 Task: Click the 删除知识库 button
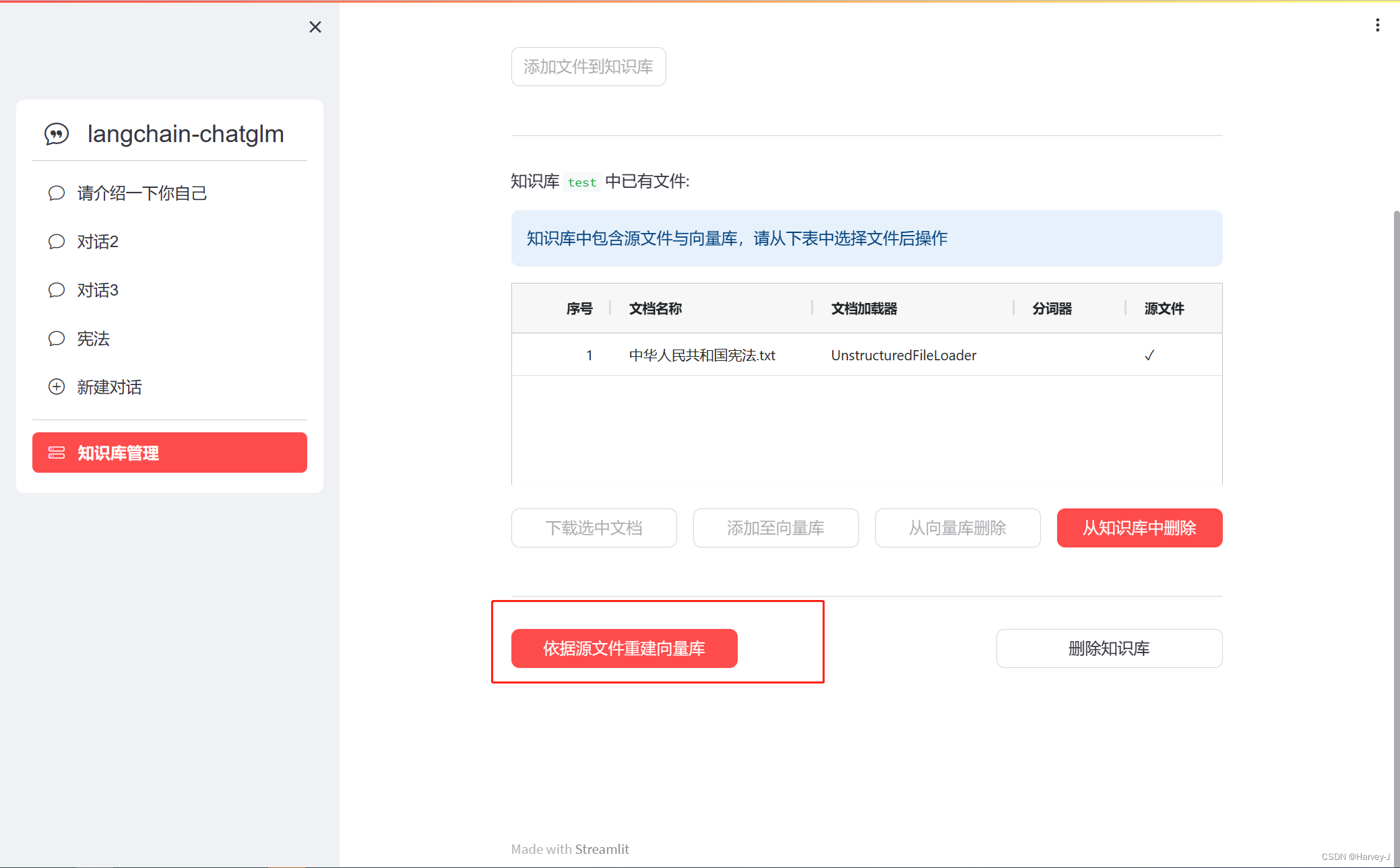tap(1108, 648)
